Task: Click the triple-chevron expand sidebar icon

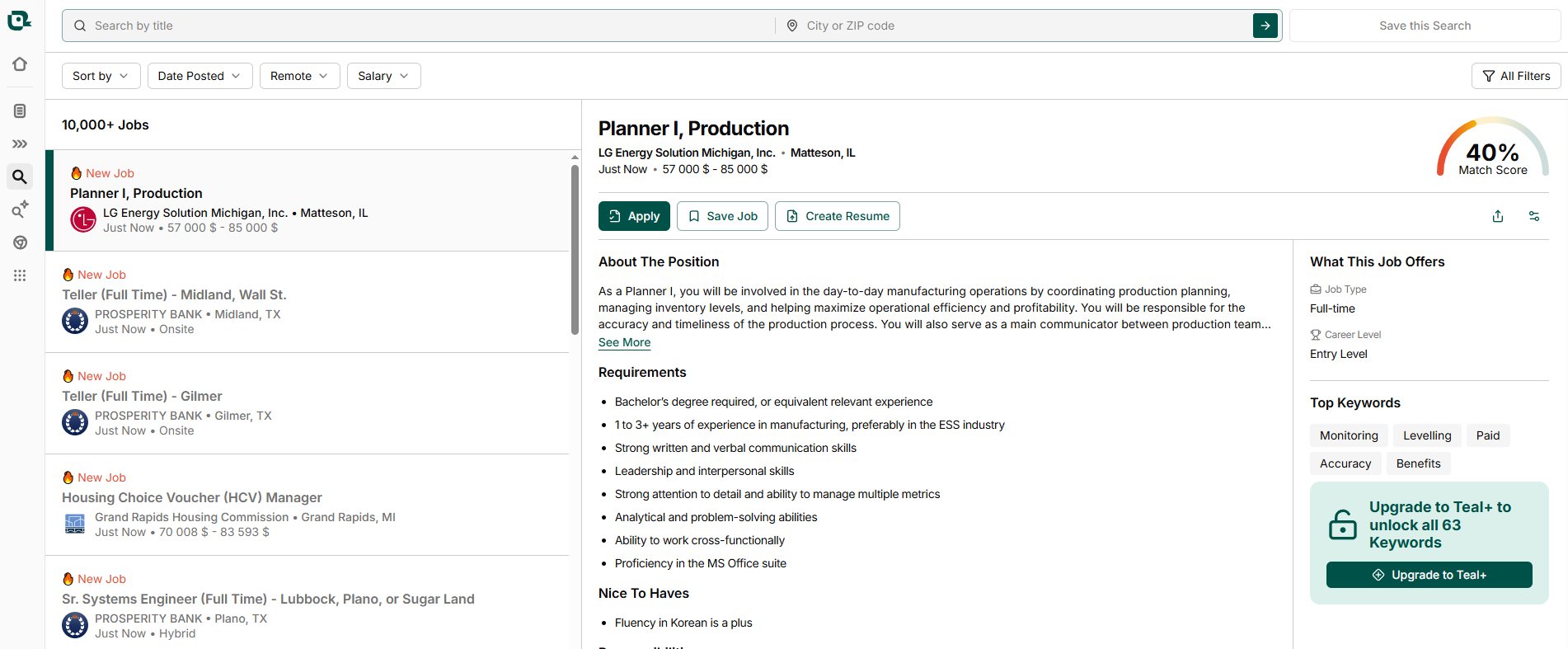Action: [20, 143]
